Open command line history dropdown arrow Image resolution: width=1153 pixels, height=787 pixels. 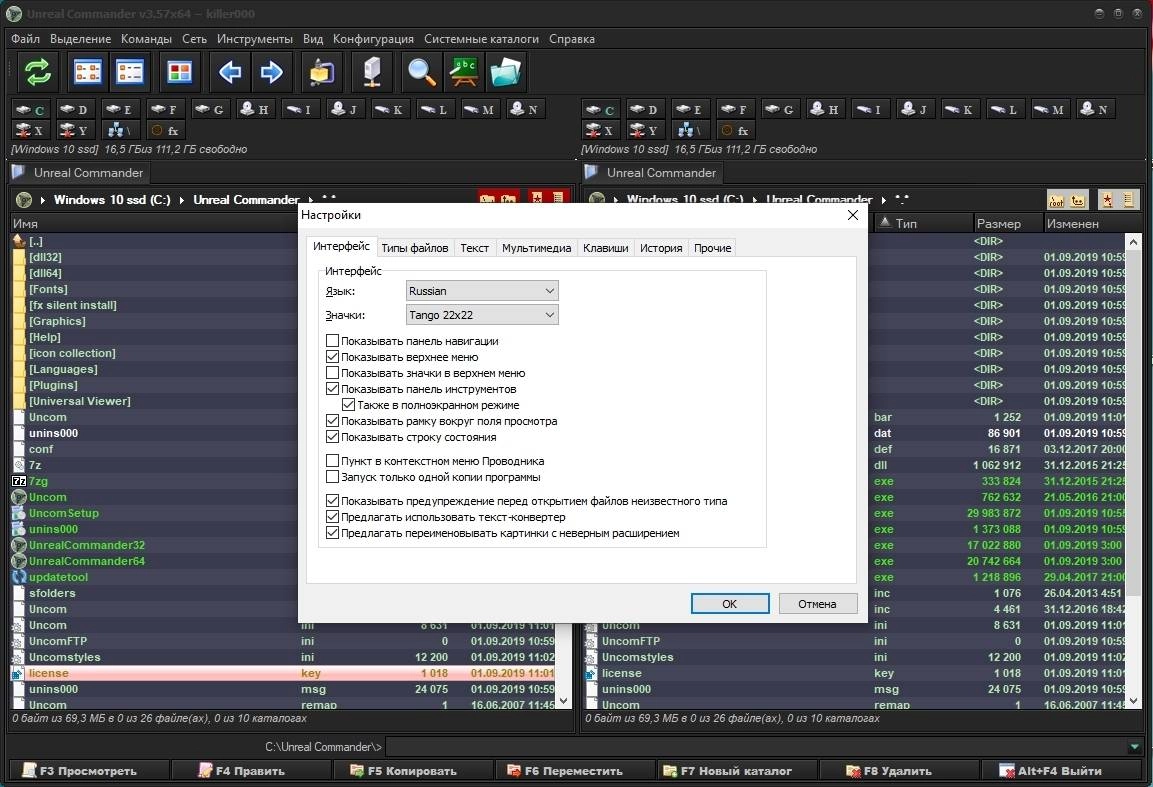(1135, 747)
